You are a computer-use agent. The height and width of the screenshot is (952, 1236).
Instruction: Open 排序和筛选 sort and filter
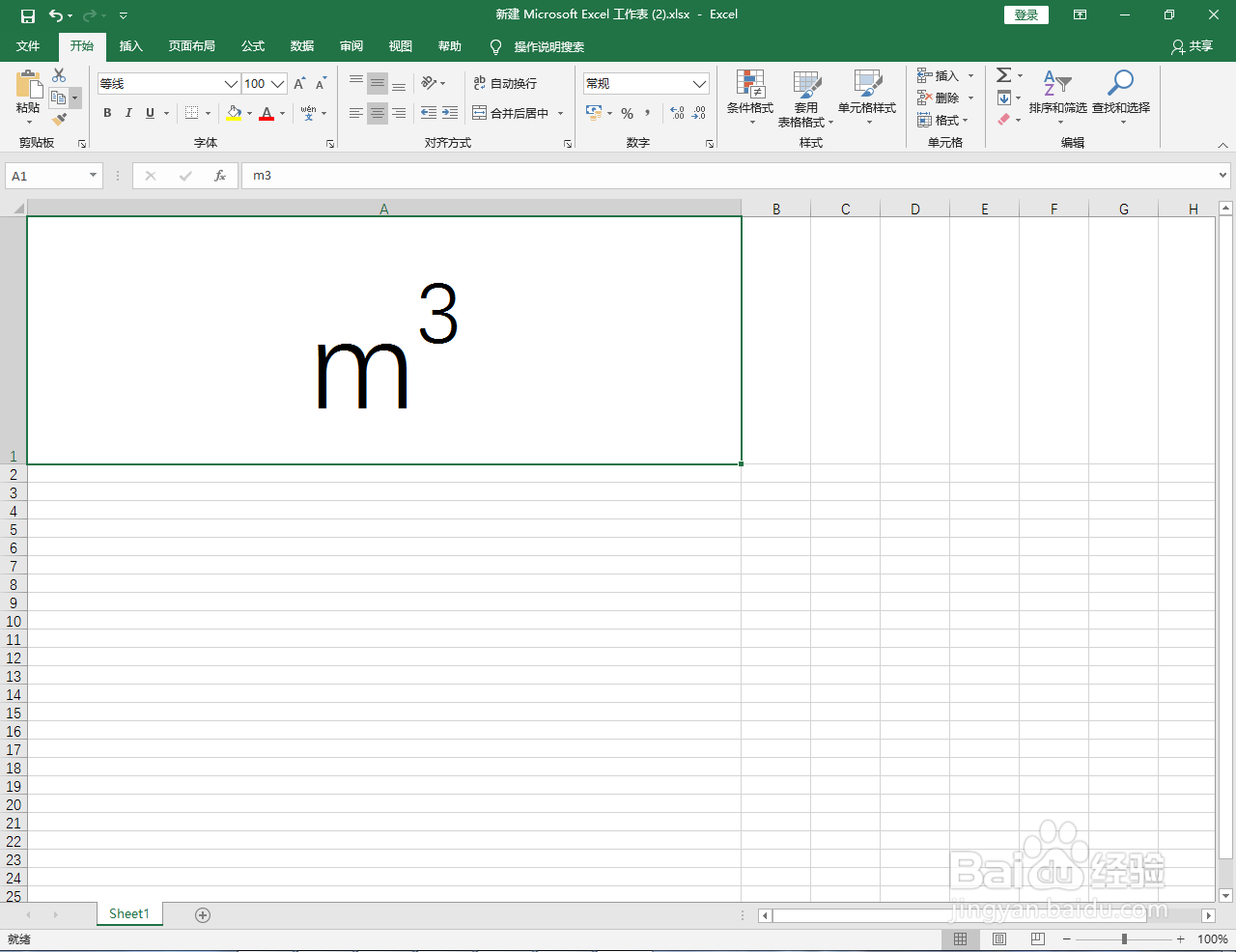coord(1057,98)
